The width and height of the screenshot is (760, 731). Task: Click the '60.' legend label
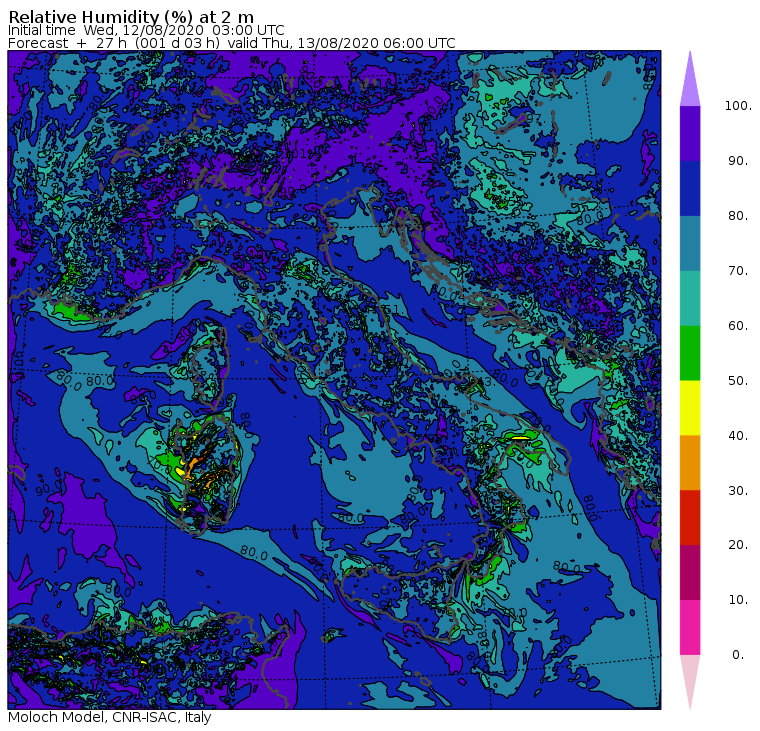click(x=738, y=326)
